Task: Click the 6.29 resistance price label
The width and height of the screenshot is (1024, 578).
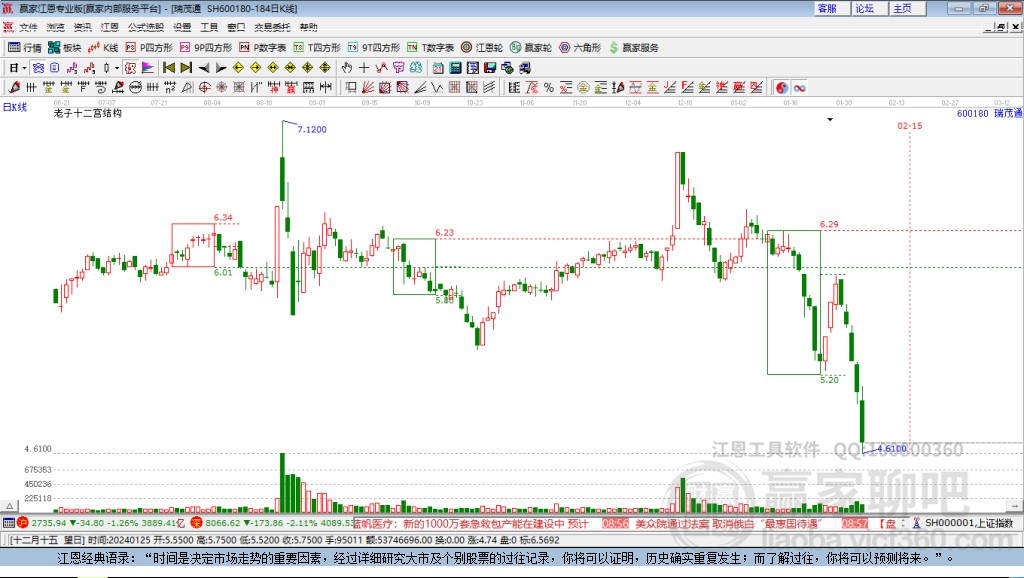Action: pyautogui.click(x=829, y=224)
